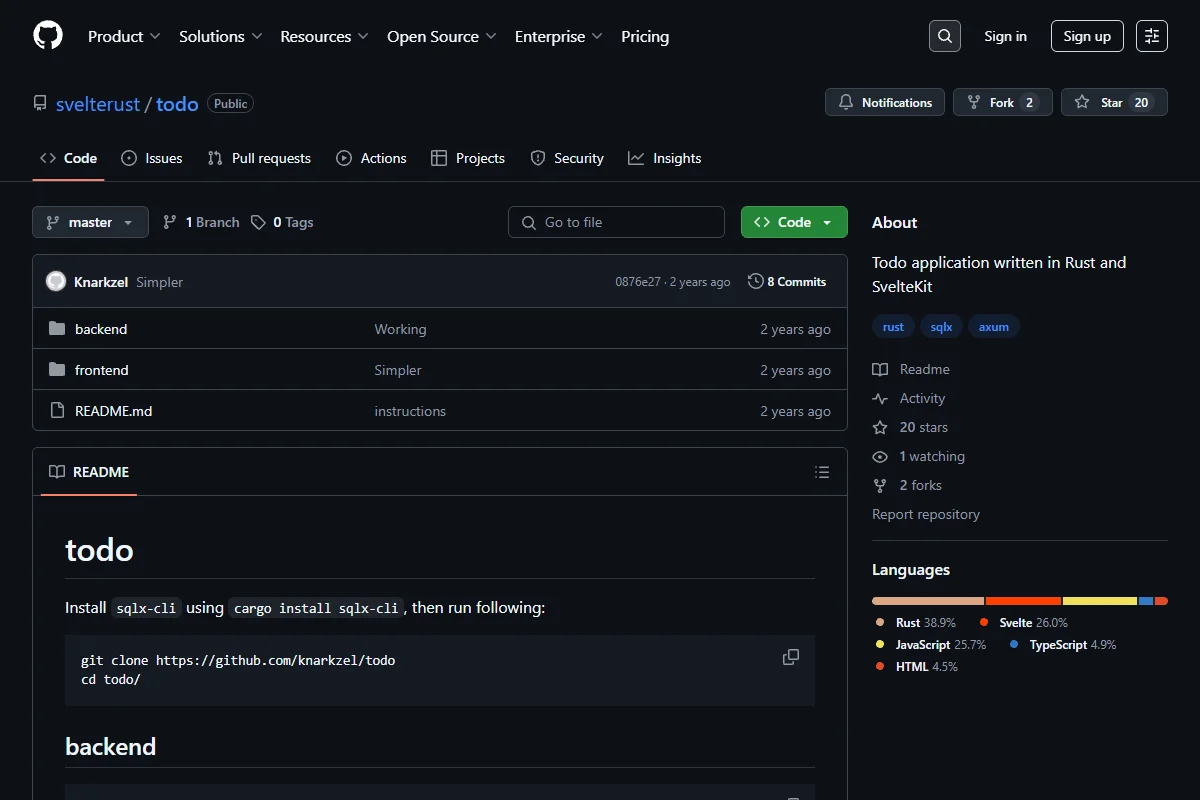Viewport: 1200px width, 800px height.
Task: Open the README outline list icon
Action: pos(822,472)
